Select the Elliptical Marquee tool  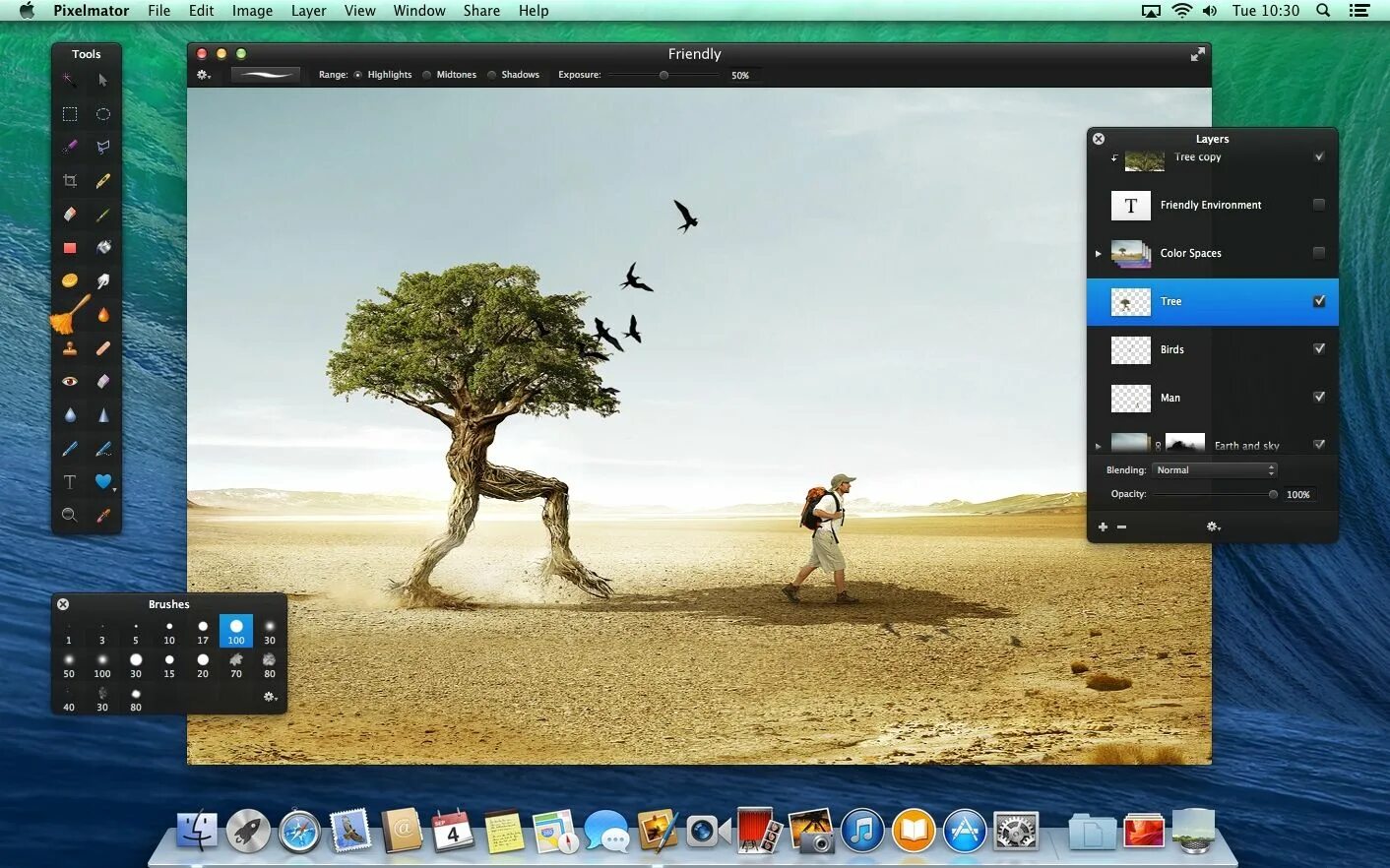pos(102,114)
